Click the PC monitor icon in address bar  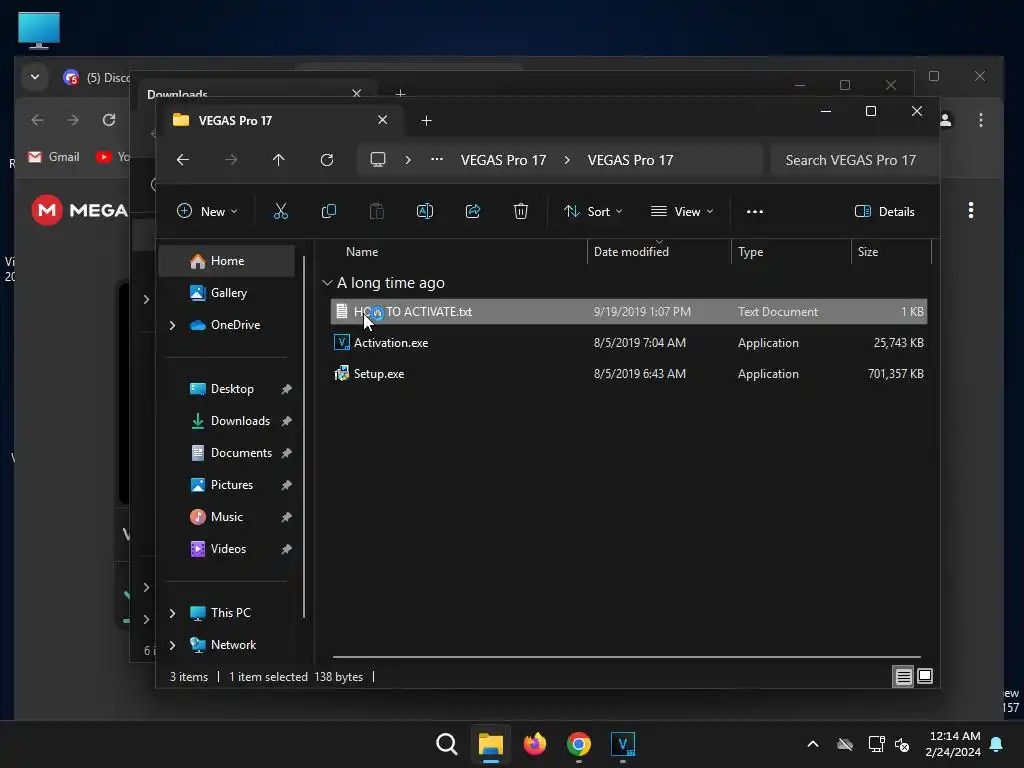pos(377,160)
